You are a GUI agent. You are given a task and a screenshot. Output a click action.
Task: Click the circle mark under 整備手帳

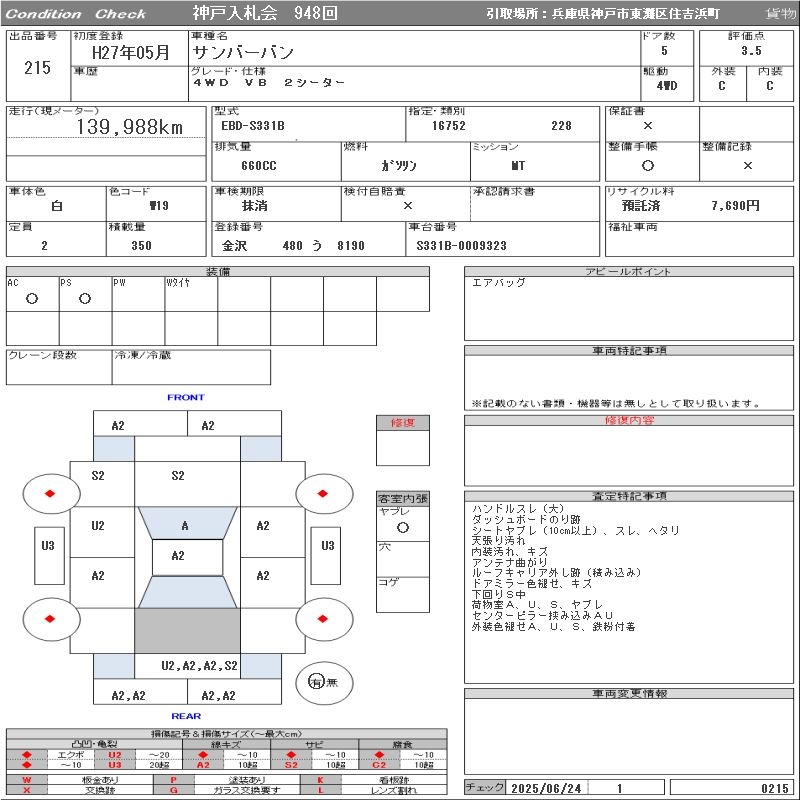coord(647,165)
